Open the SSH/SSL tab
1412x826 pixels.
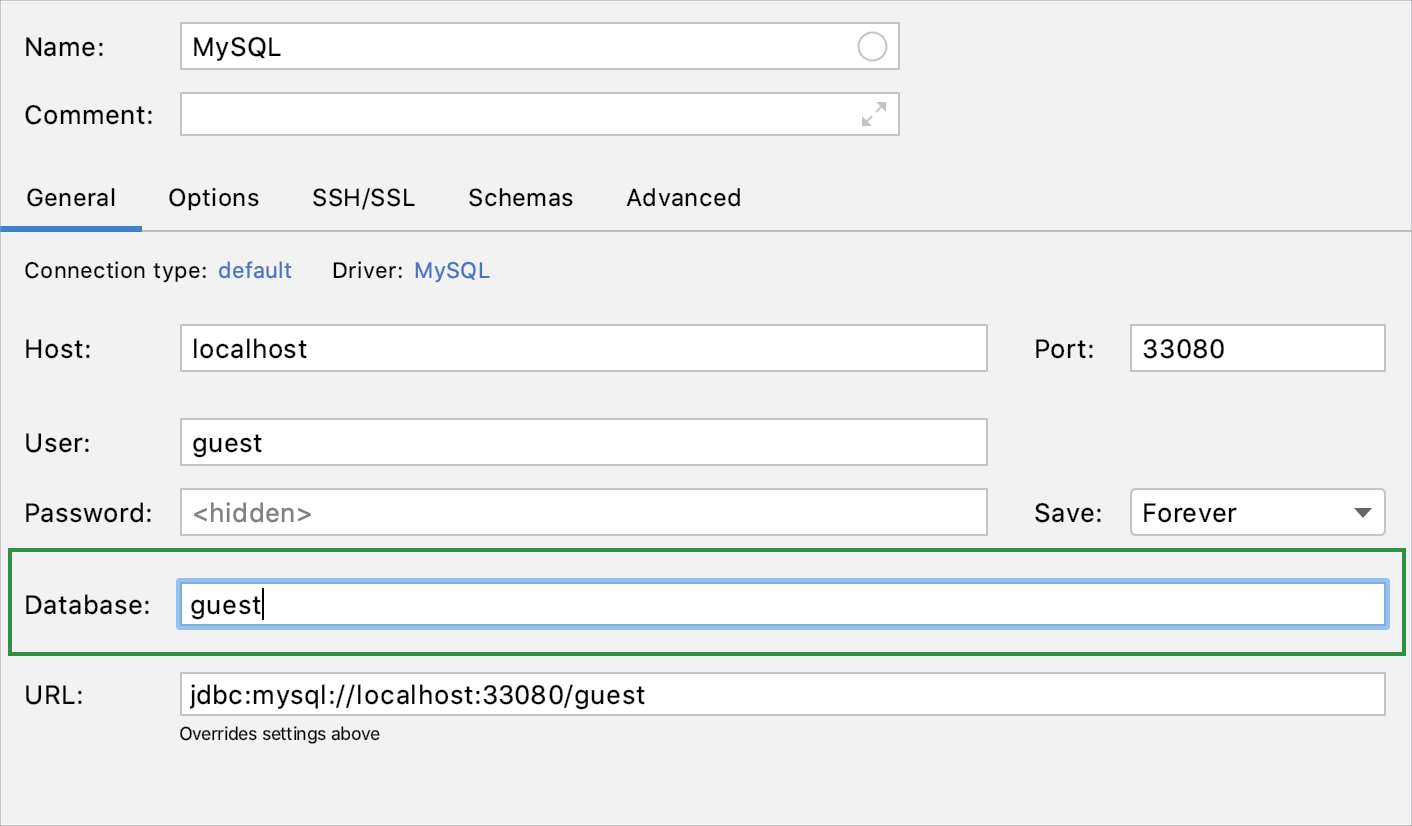coord(363,197)
